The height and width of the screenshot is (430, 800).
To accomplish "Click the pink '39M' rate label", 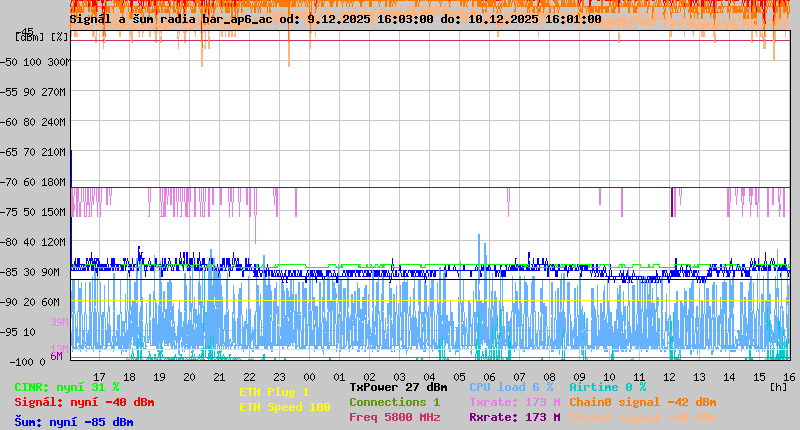I will coord(59,322).
